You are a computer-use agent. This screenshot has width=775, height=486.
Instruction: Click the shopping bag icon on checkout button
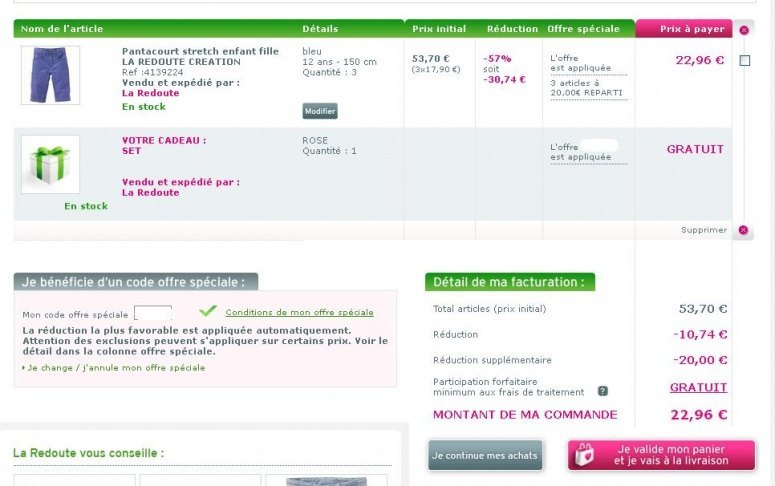pyautogui.click(x=584, y=455)
